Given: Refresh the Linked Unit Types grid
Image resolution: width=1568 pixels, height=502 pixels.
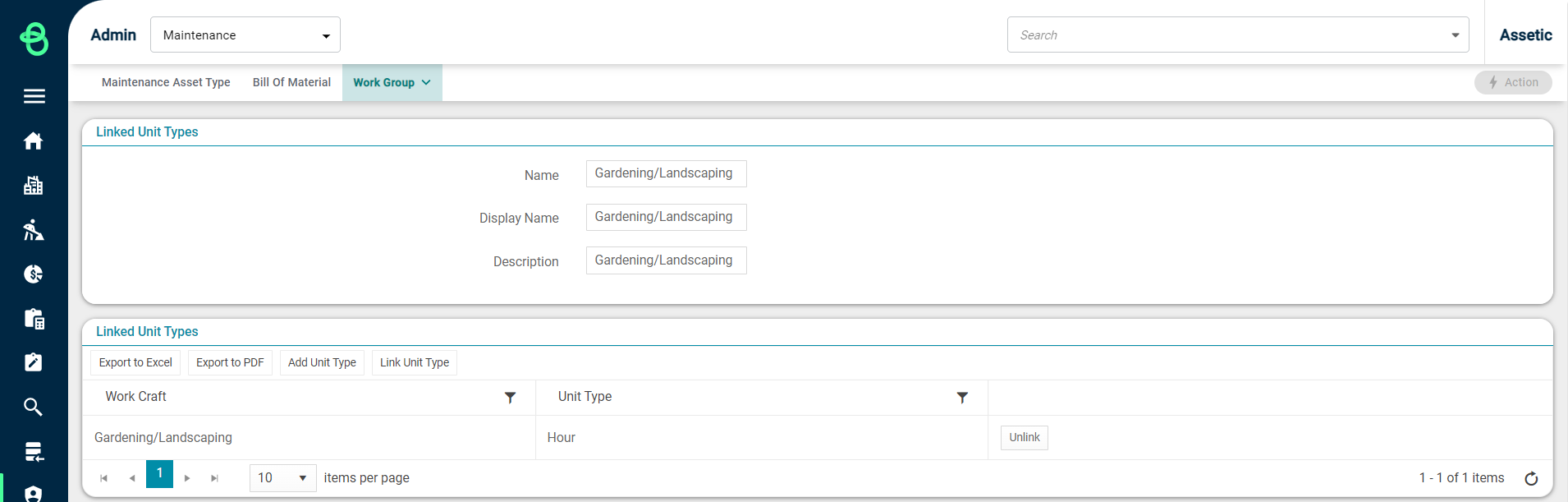Looking at the screenshot, I should coord(1531,478).
